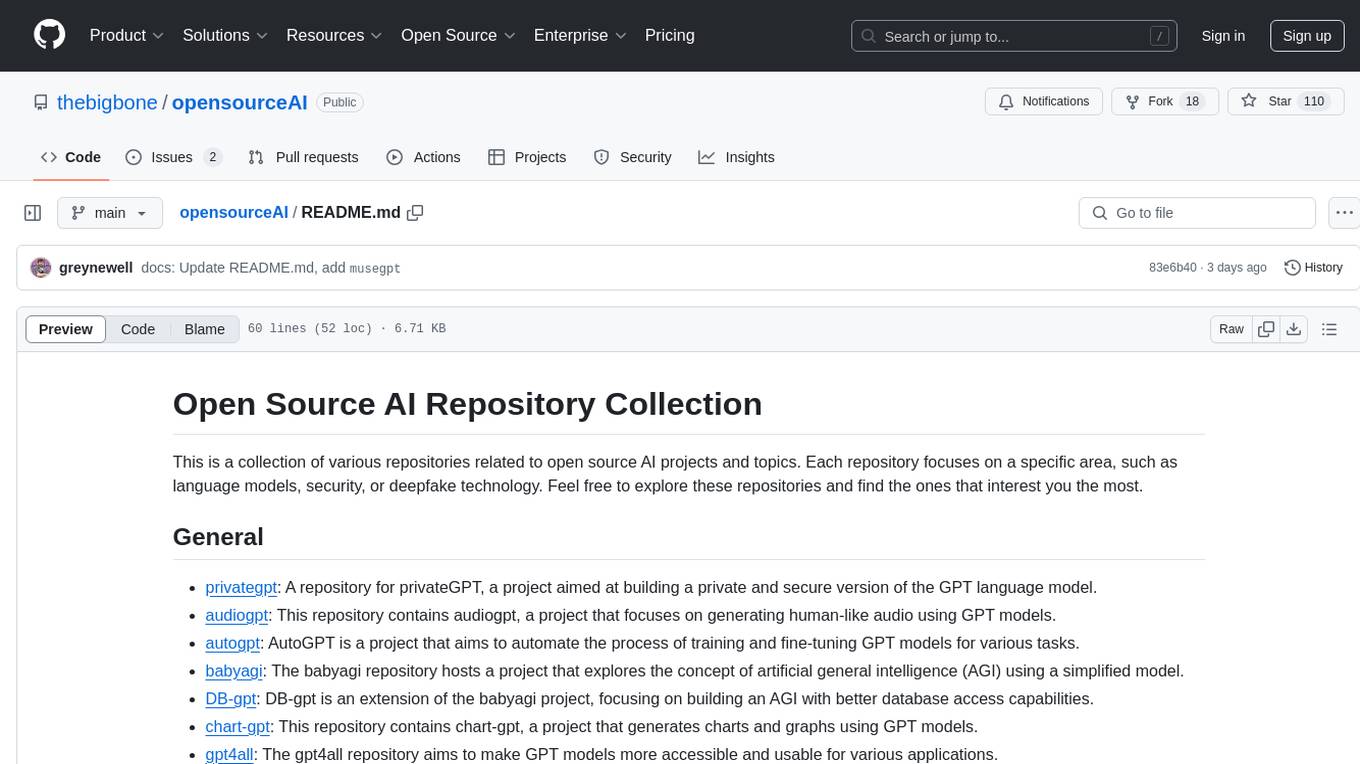
Task: Expand the Open Source menu
Action: coord(458,36)
